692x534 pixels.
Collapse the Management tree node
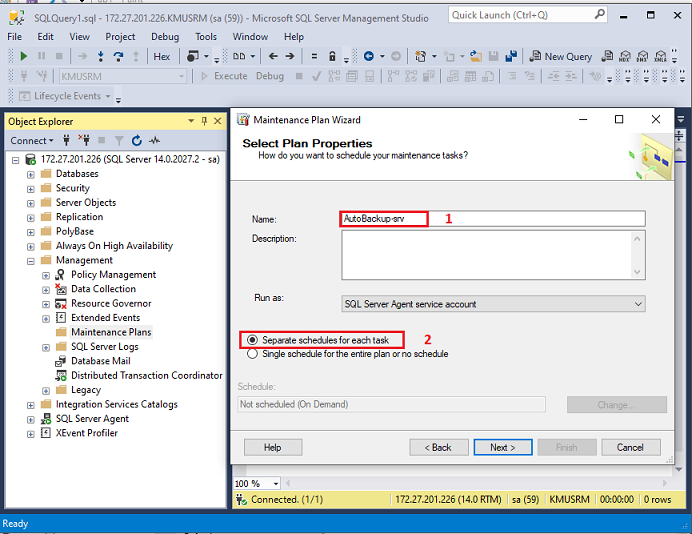click(x=31, y=260)
